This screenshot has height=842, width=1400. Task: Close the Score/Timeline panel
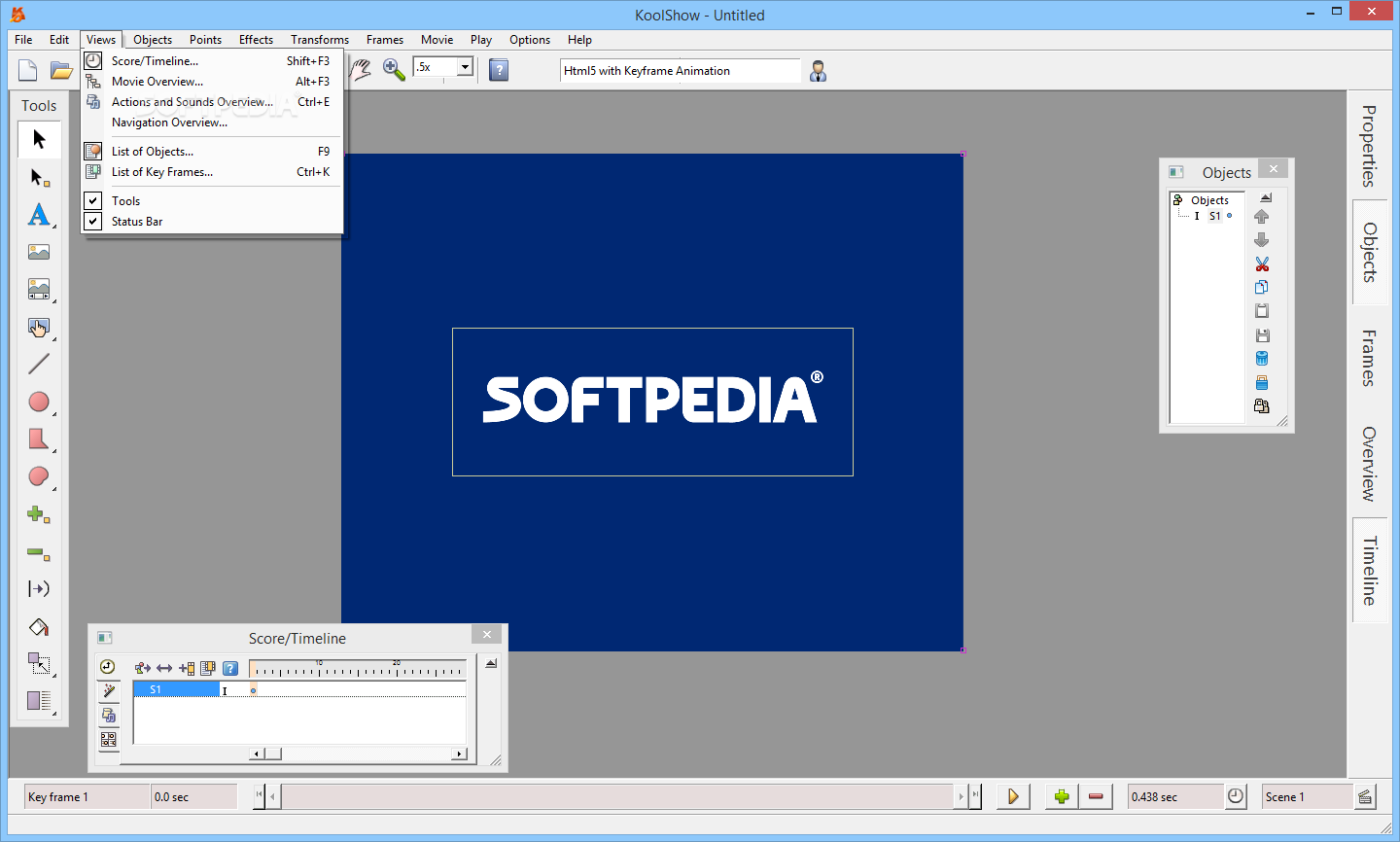[487, 634]
